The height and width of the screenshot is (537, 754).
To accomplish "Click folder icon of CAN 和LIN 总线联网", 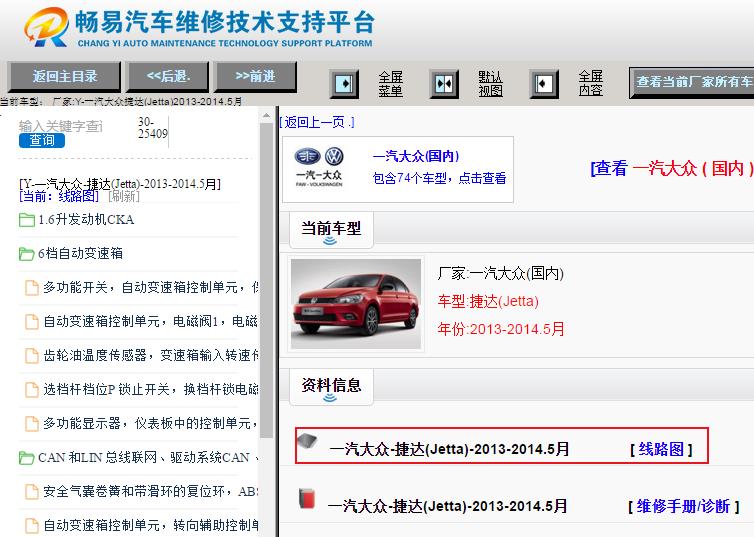I will click(26, 458).
